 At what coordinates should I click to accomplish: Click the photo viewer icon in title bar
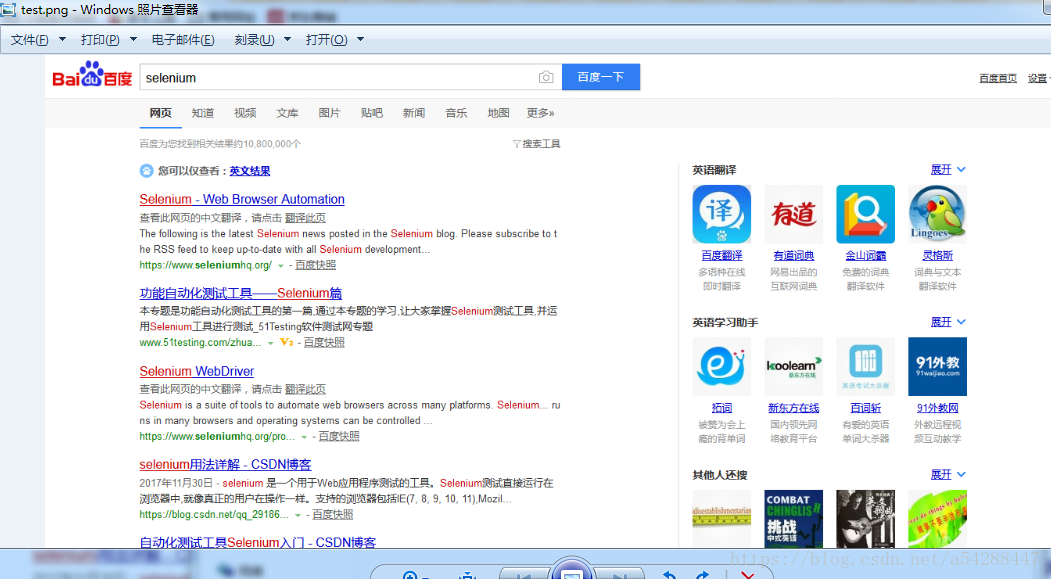(8, 9)
